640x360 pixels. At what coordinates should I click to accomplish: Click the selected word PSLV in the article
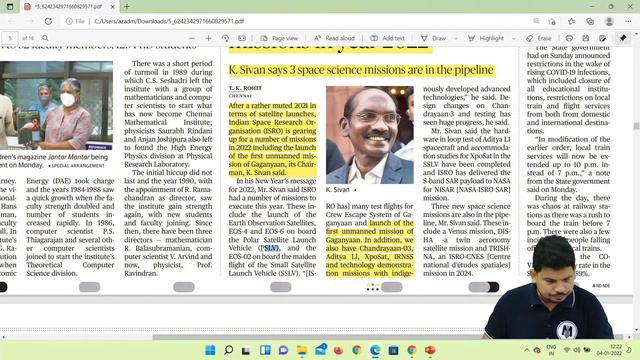pos(271,248)
